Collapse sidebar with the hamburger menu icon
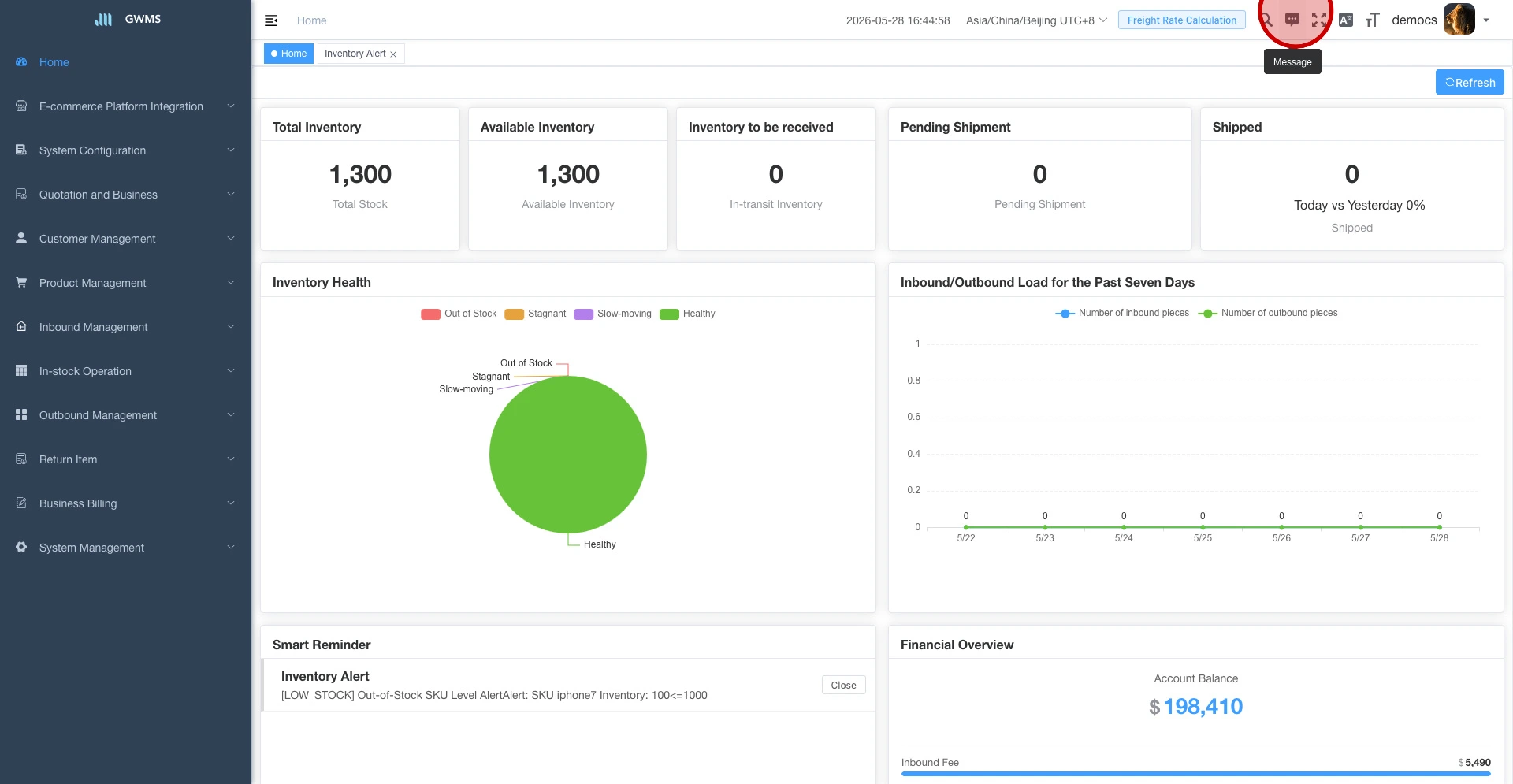 (x=271, y=20)
